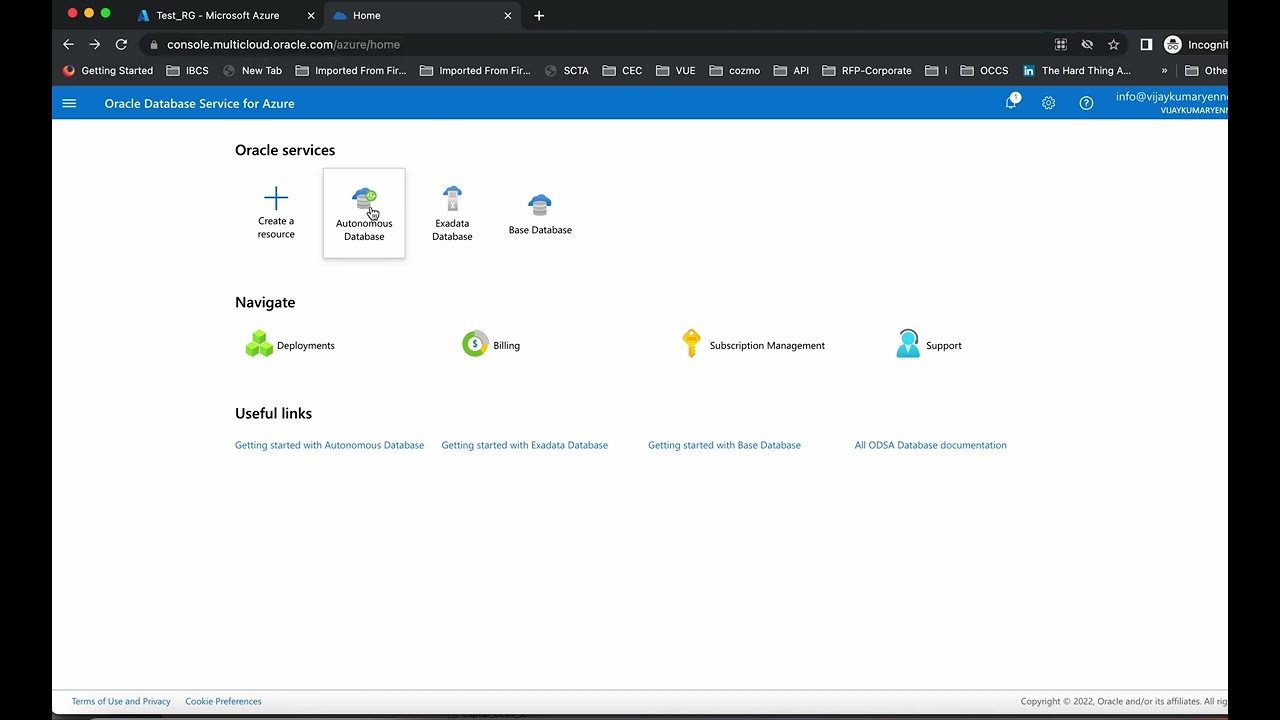Open Billing dollar icon
1280x720 pixels.
coord(475,344)
